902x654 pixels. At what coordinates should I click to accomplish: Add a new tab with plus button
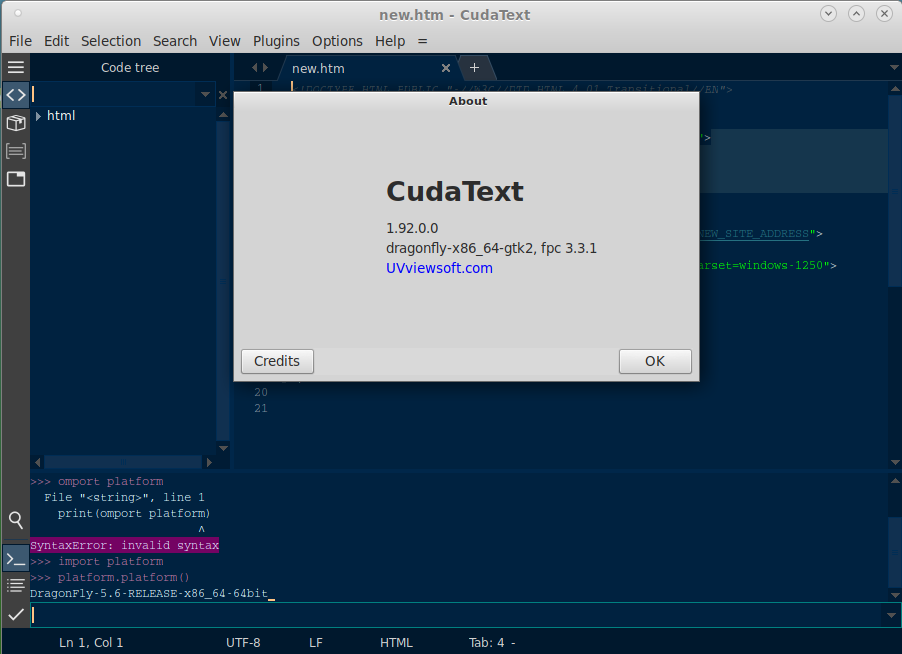pyautogui.click(x=474, y=68)
